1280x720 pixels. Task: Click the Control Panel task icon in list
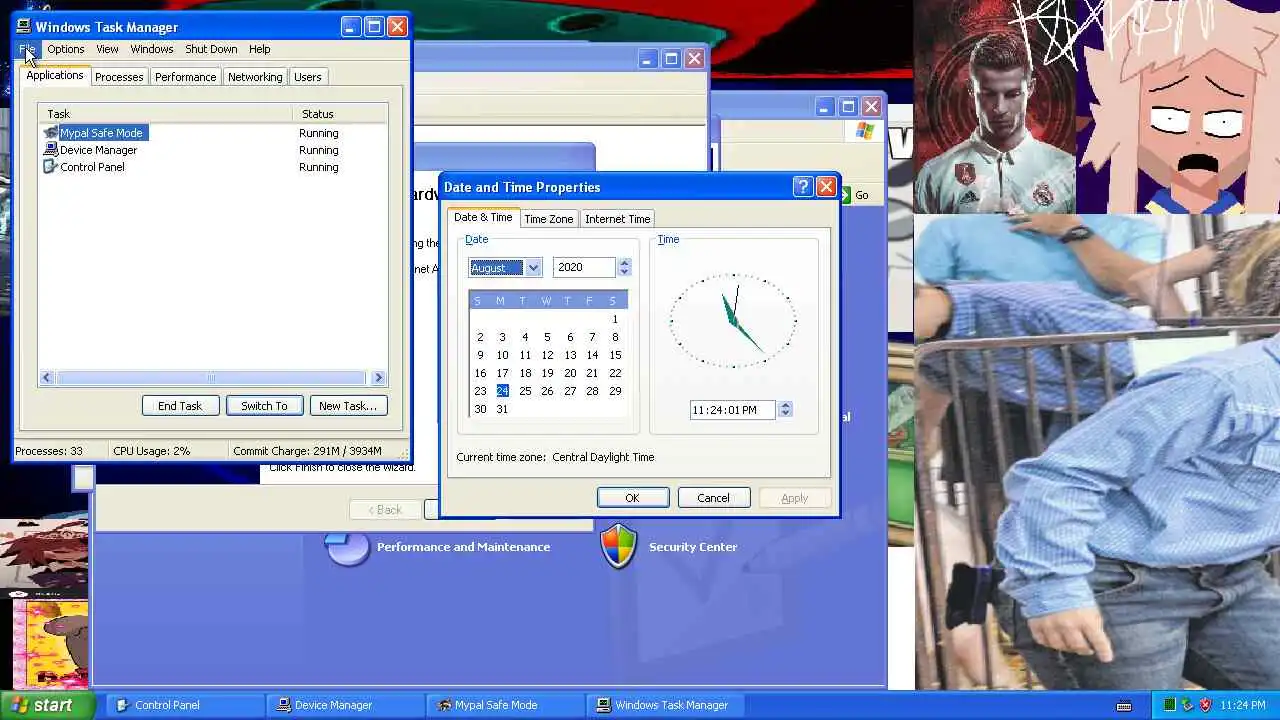(x=51, y=167)
